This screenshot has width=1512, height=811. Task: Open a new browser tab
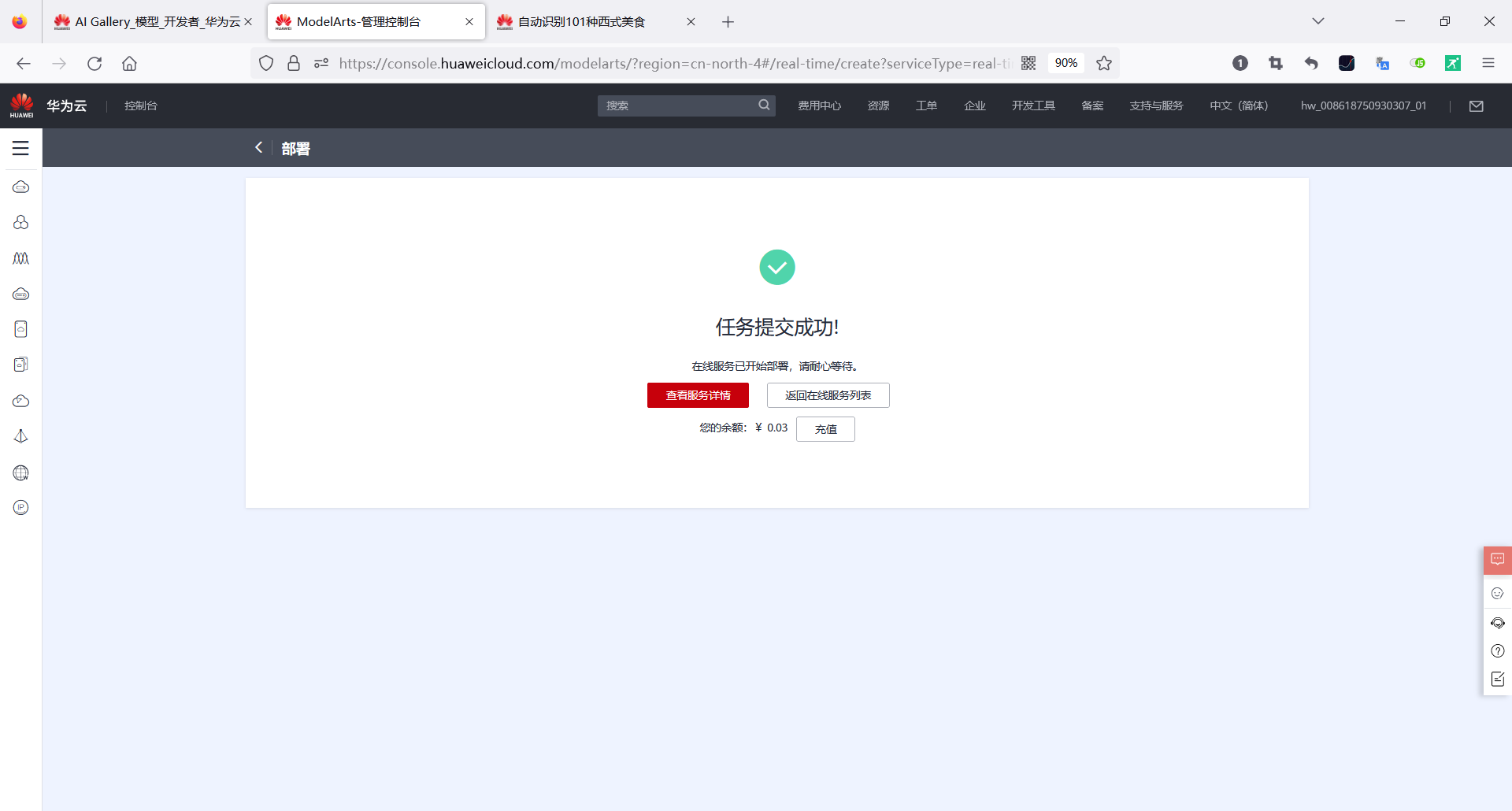coord(728,22)
